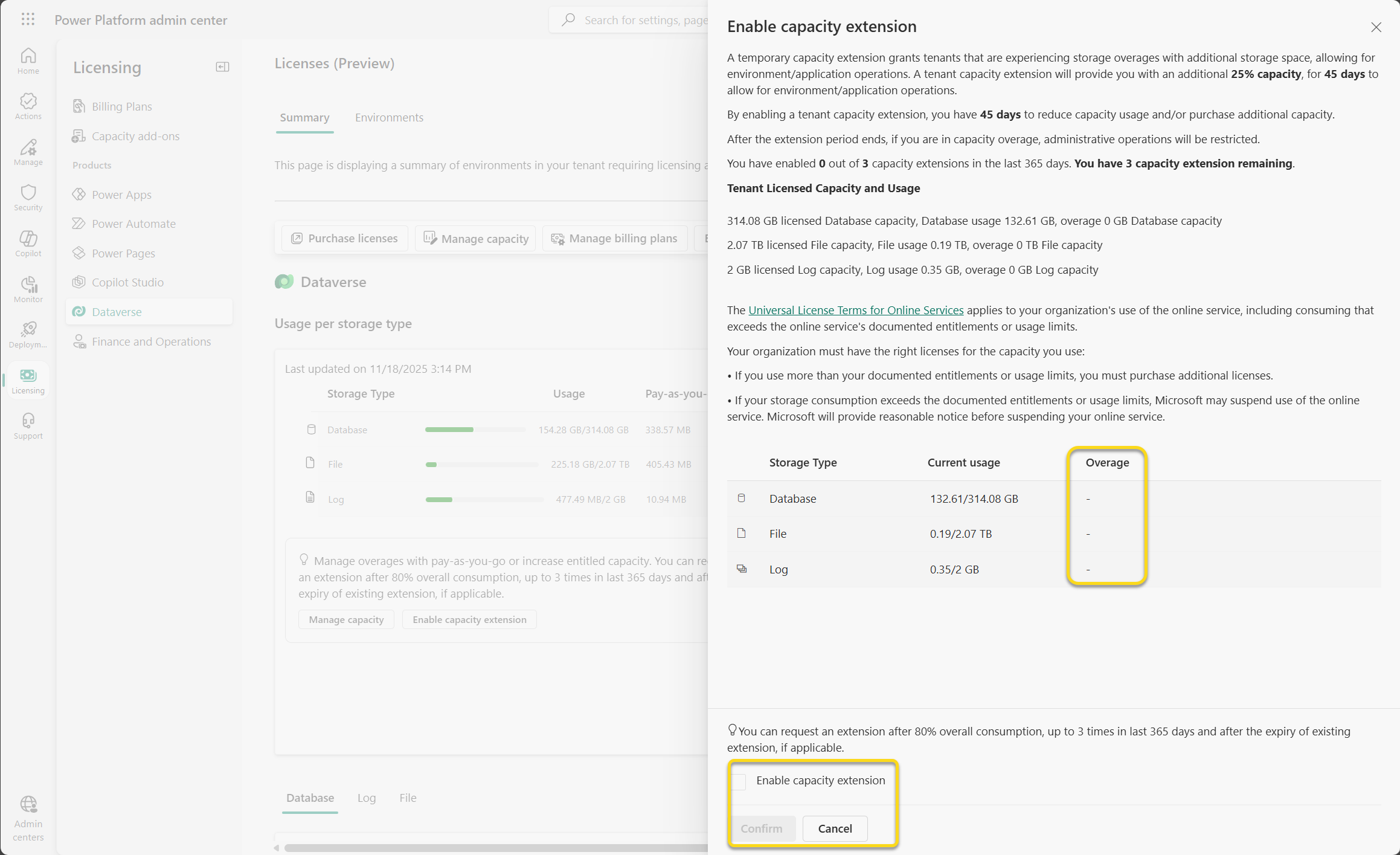Open the app launcher waffle icon
1400x855 pixels.
click(x=28, y=19)
